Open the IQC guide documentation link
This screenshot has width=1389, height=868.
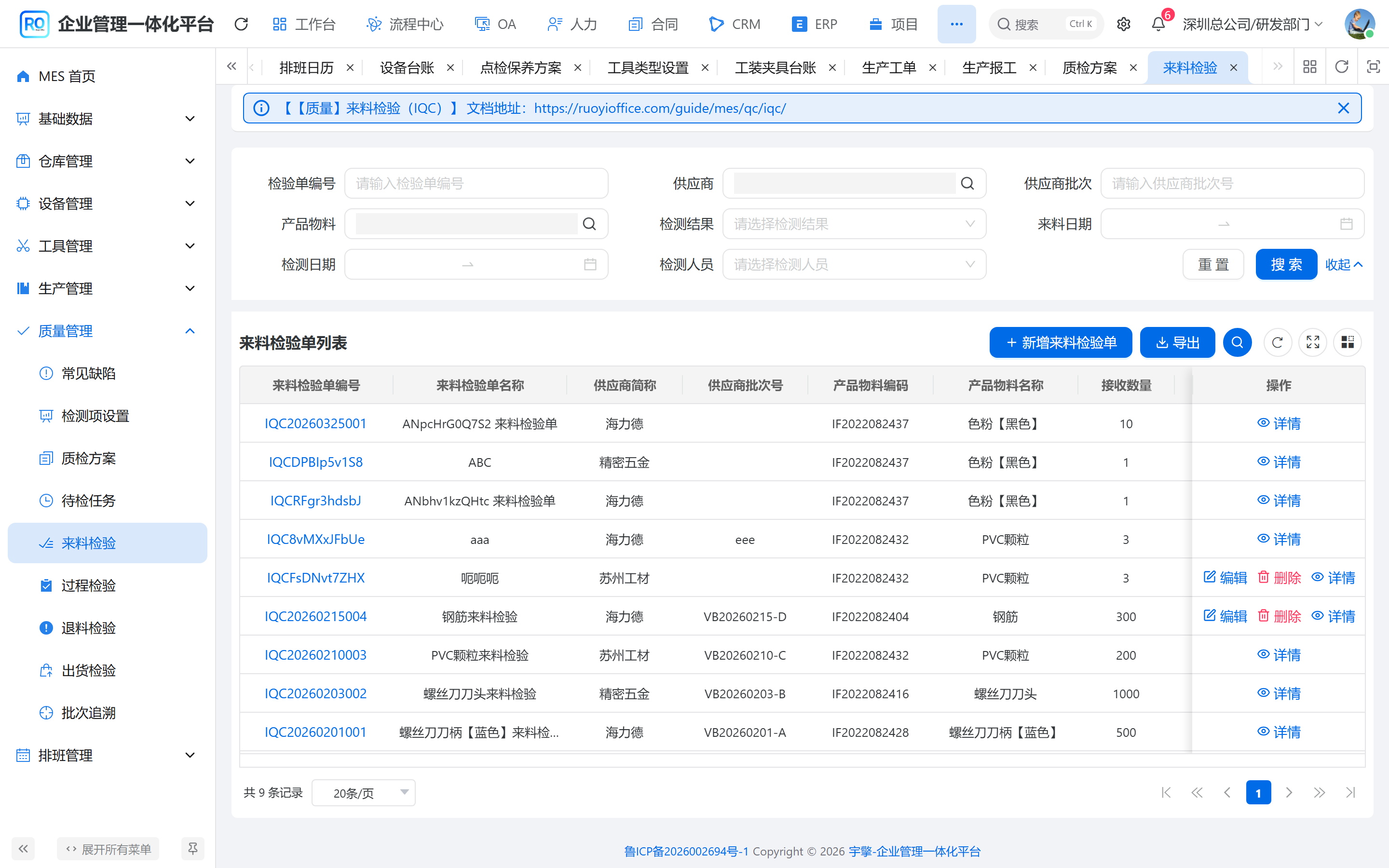[x=660, y=108]
